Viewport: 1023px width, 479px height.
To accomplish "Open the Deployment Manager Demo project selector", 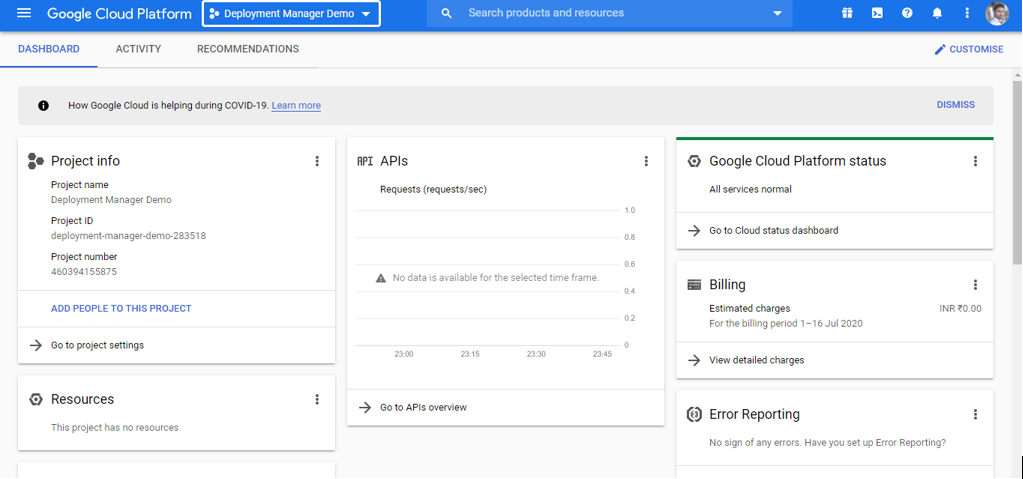I will click(x=291, y=14).
